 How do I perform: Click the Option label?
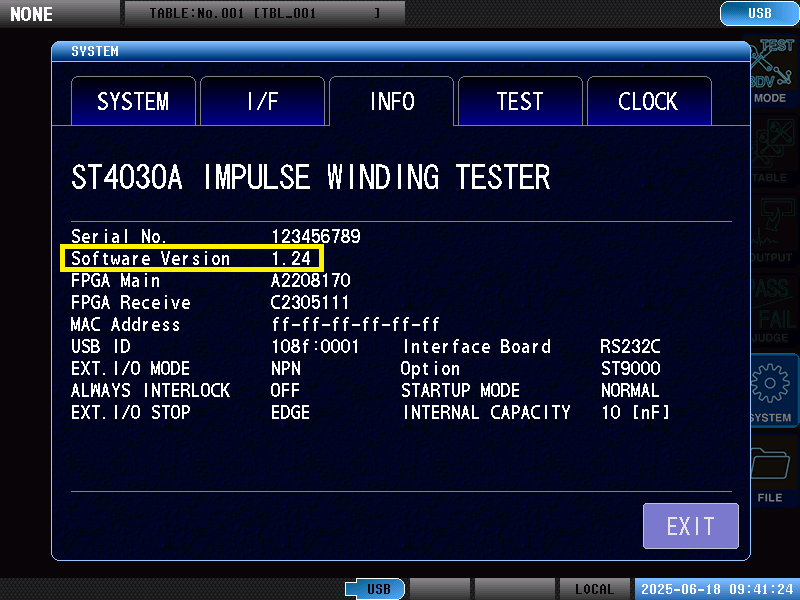[430, 368]
